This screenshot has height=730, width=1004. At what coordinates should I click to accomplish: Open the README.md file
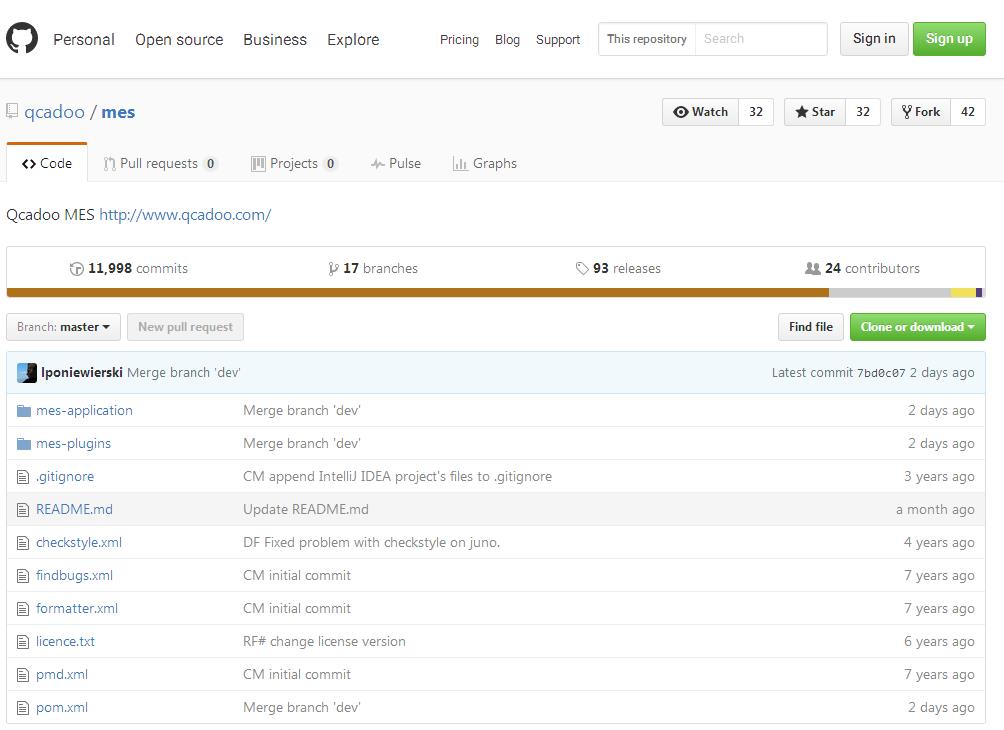tap(74, 510)
